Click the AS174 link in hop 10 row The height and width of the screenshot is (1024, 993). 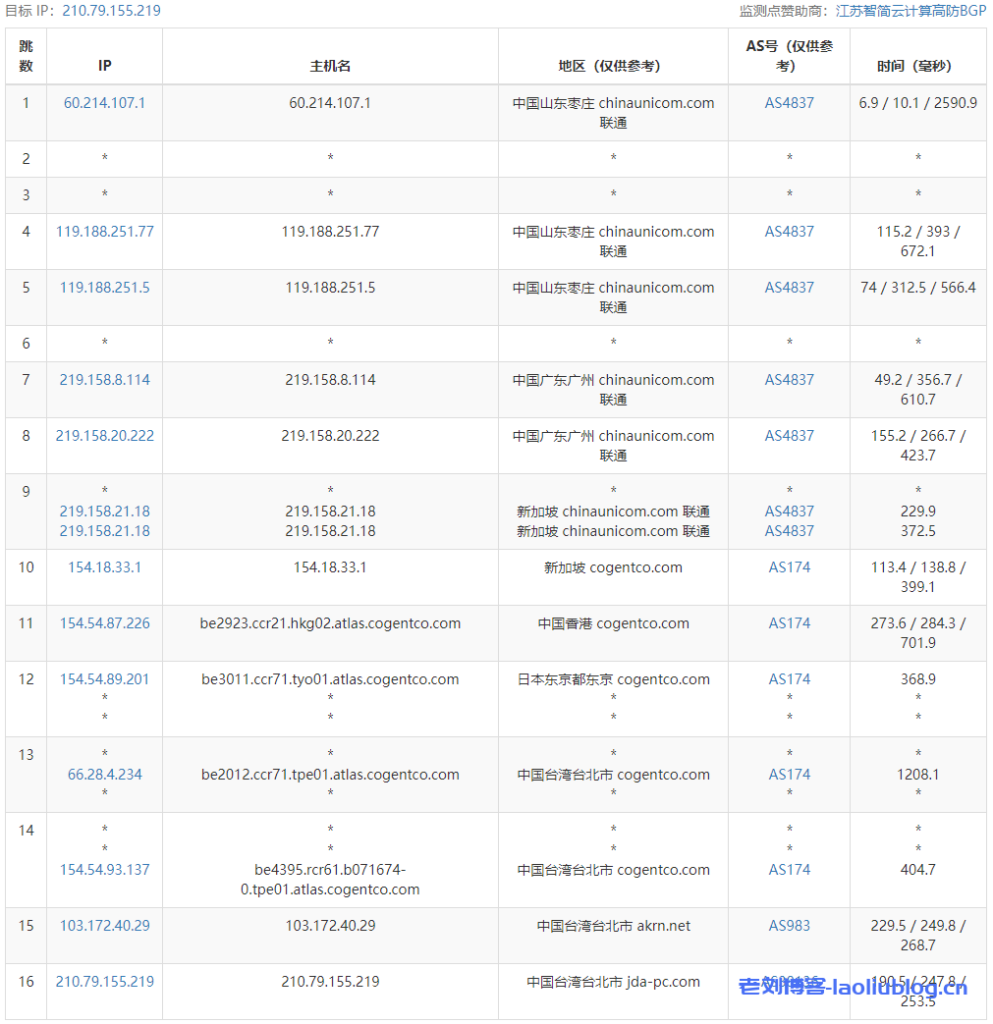[x=789, y=567]
